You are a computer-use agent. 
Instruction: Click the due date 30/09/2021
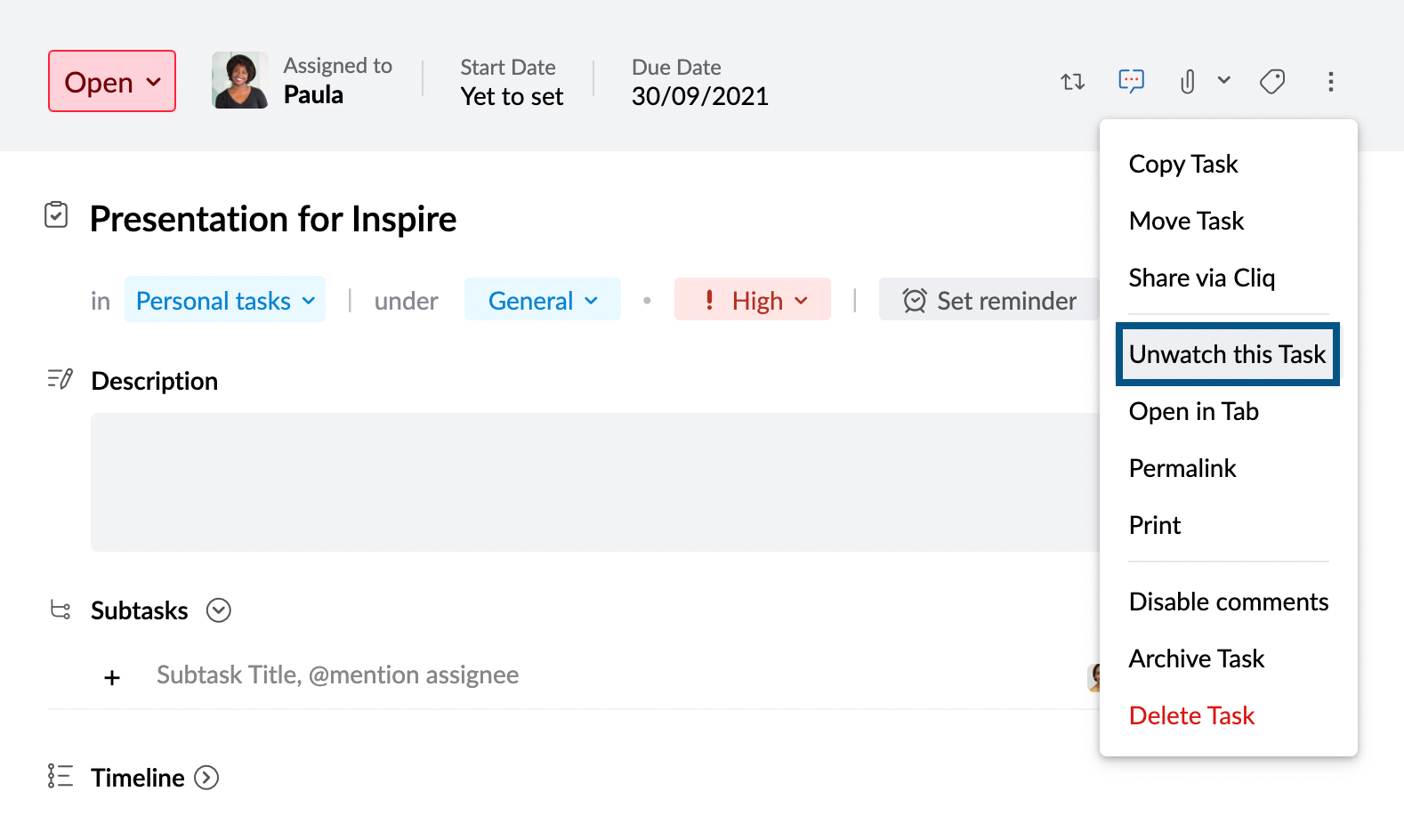click(699, 96)
